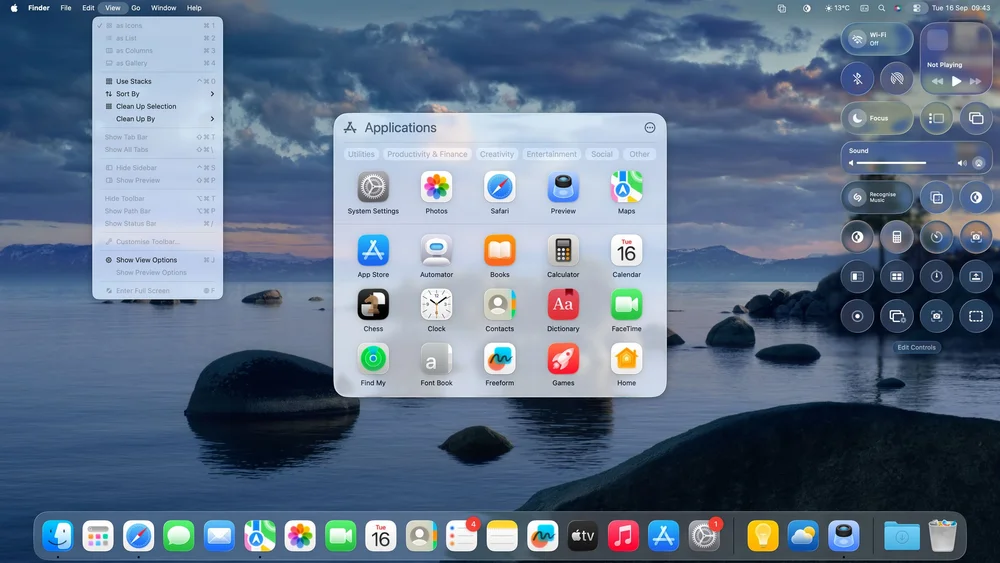
Task: Open Finder from the Dock
Action: click(x=58, y=536)
